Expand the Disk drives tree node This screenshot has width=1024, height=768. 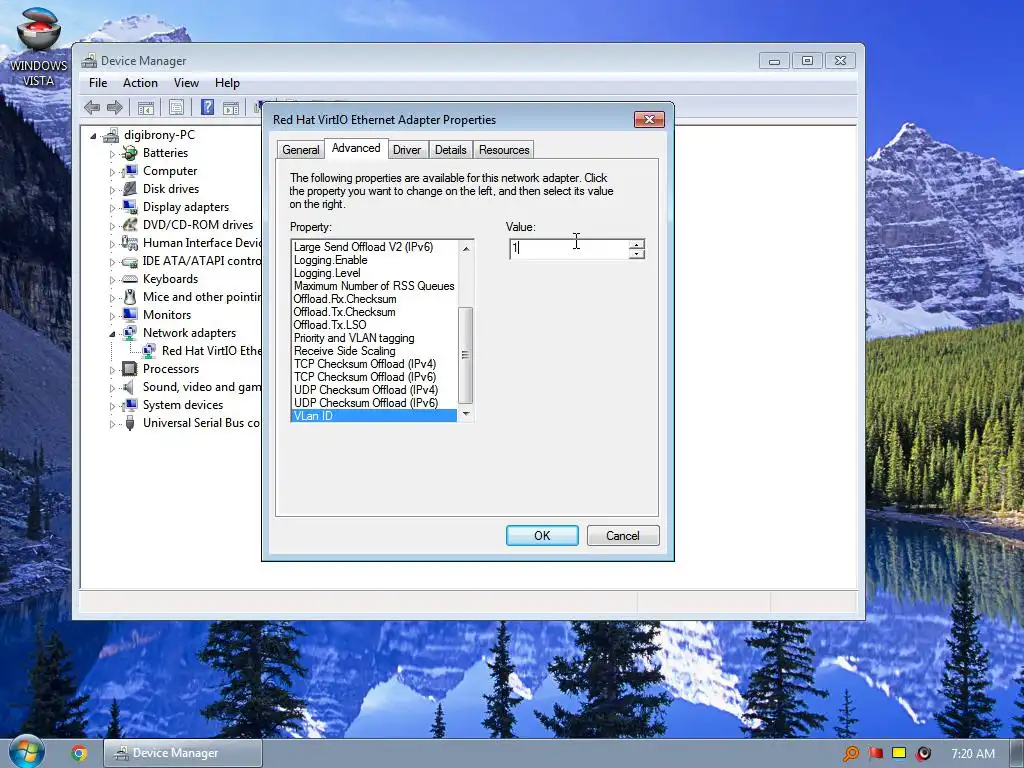coord(112,190)
